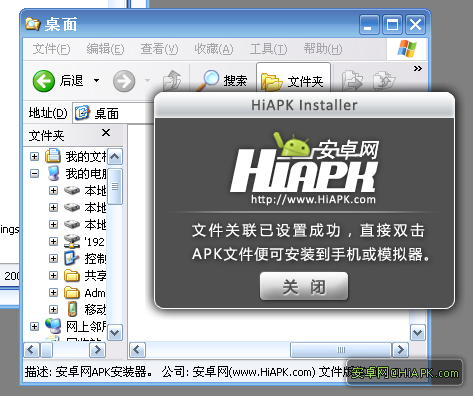The height and width of the screenshot is (396, 473).
Task: Click the folder tree vertical scrollbar thumb
Action: pyautogui.click(x=115, y=186)
